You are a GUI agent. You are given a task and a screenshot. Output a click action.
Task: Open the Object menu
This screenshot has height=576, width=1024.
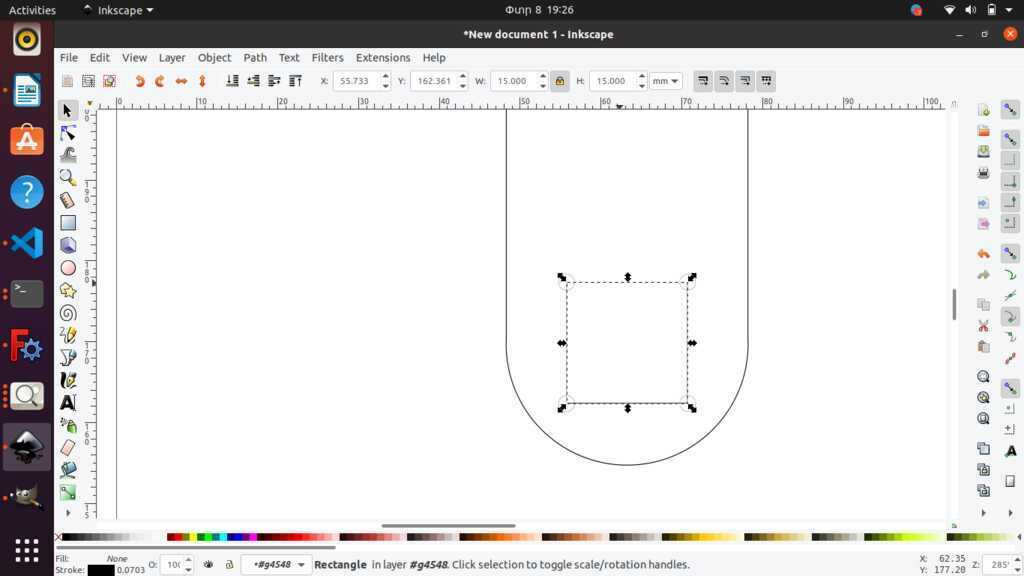(214, 57)
